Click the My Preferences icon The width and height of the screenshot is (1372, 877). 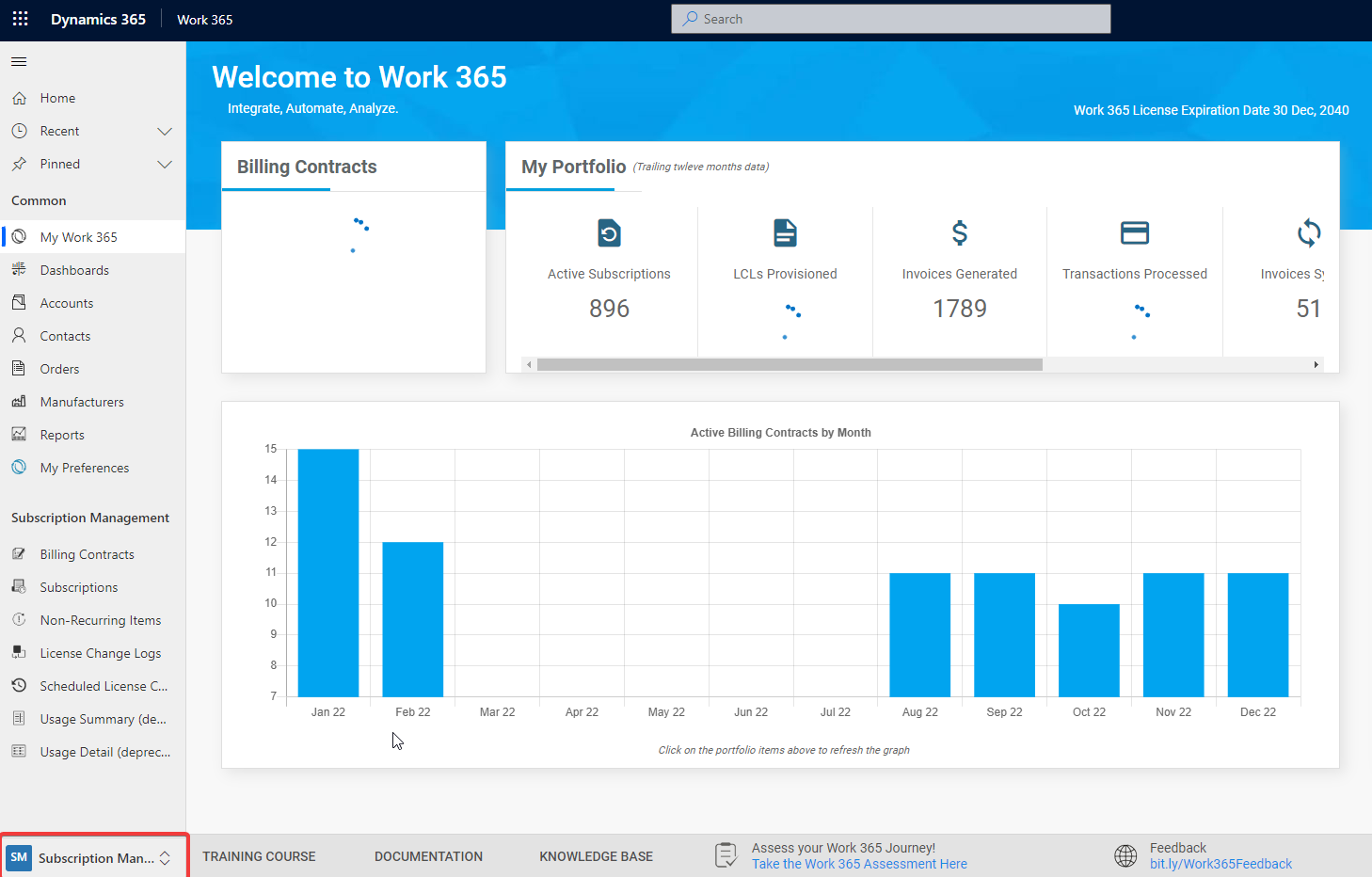19,468
